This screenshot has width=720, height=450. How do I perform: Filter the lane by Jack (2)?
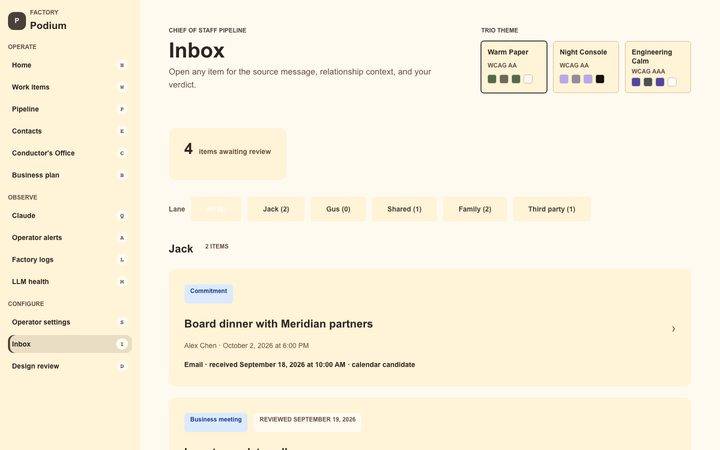(276, 209)
